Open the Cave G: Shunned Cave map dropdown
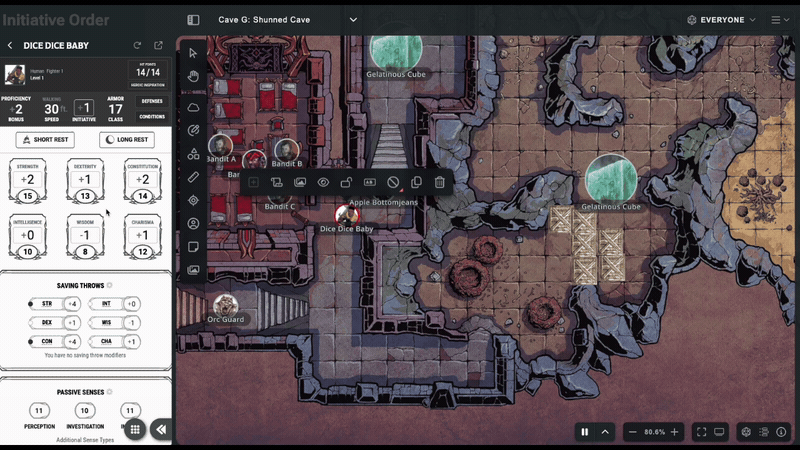The image size is (800, 450). tap(288, 20)
